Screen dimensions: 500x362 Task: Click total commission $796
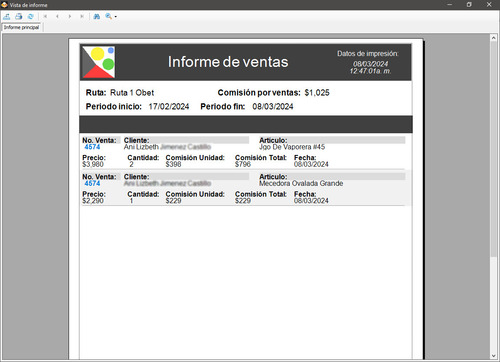click(x=243, y=164)
